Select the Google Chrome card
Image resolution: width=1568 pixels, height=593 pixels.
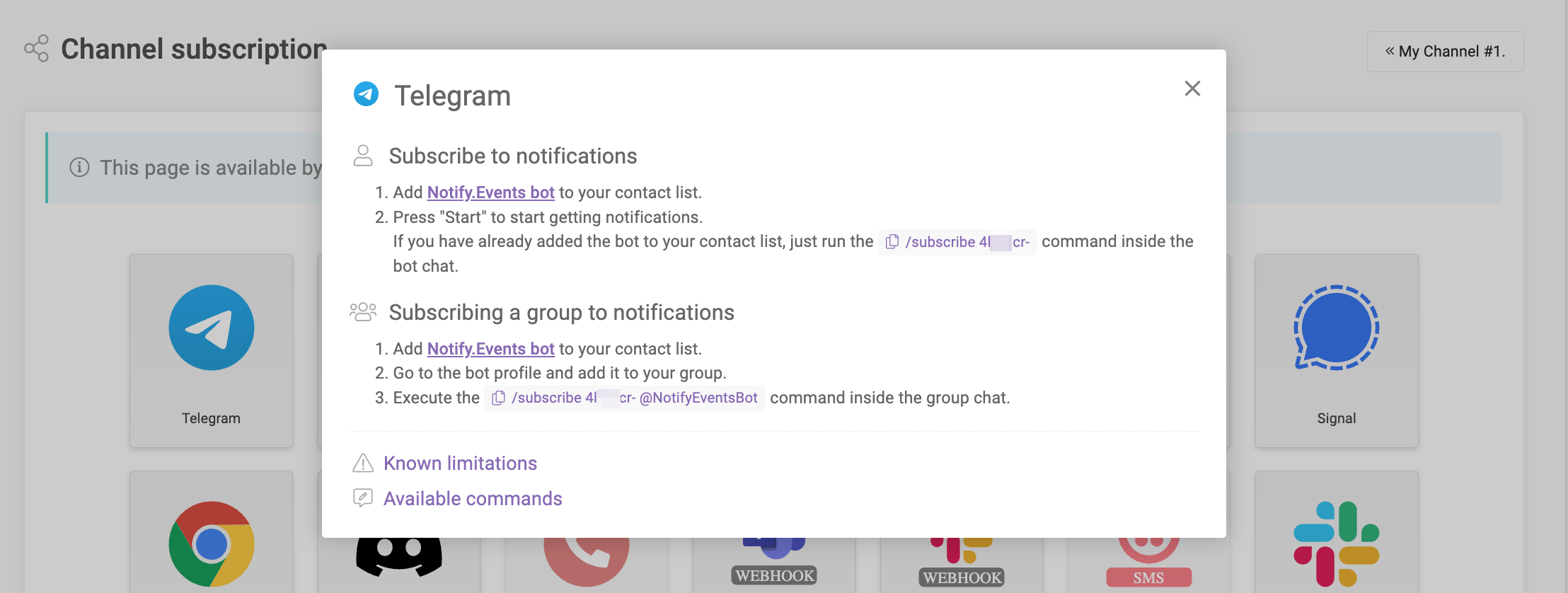[211, 532]
